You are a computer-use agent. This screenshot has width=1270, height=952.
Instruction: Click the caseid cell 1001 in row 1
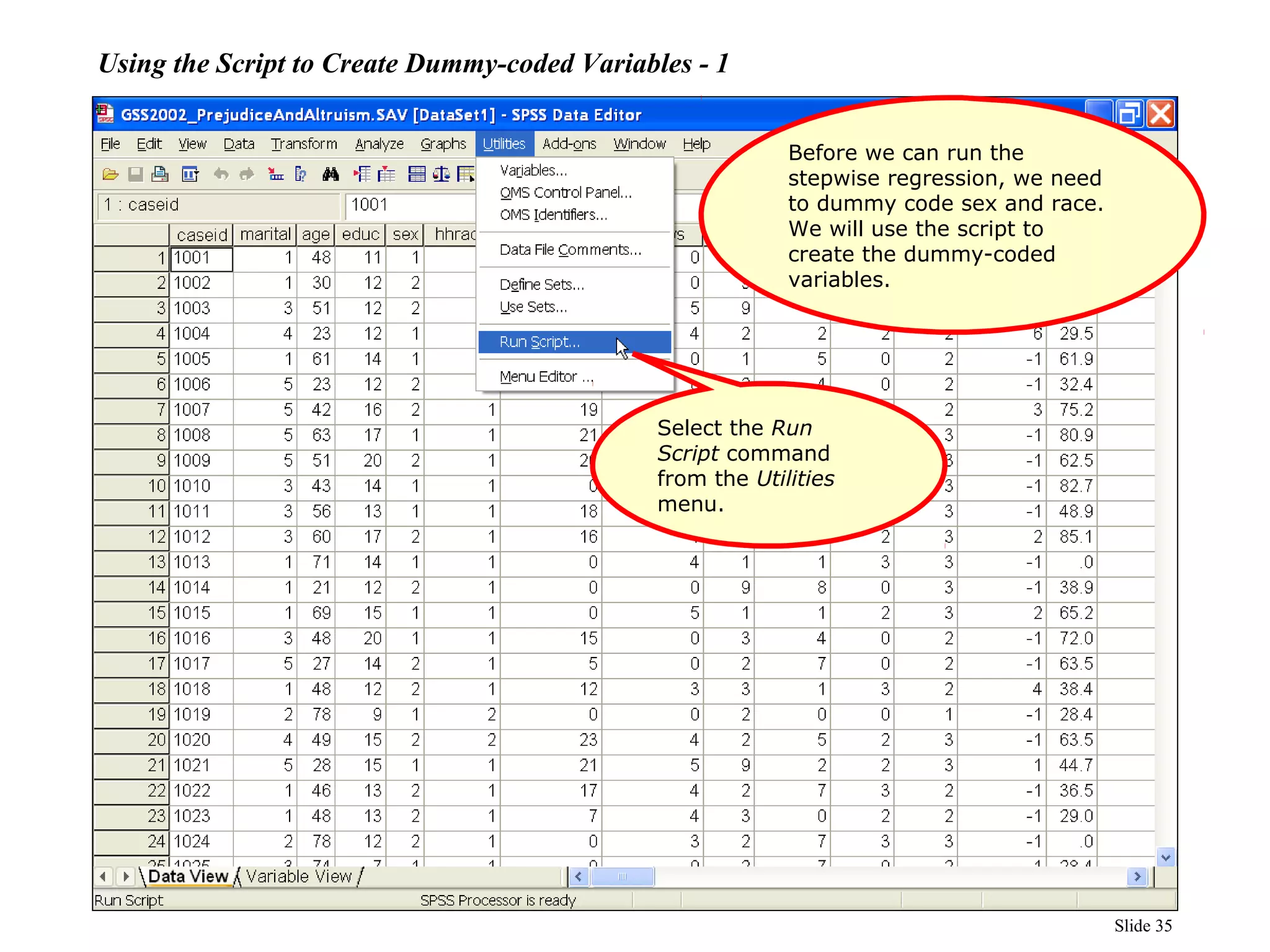(x=202, y=258)
